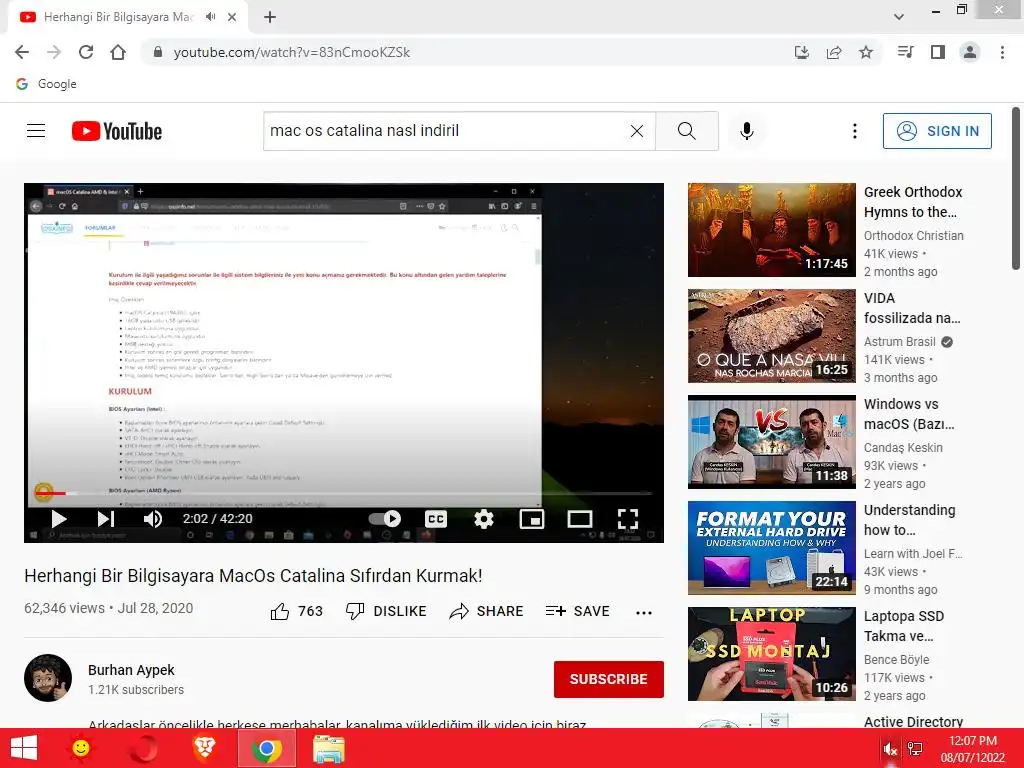This screenshot has height=768, width=1024.
Task: Open the Windows Start menu
Action: 24,748
